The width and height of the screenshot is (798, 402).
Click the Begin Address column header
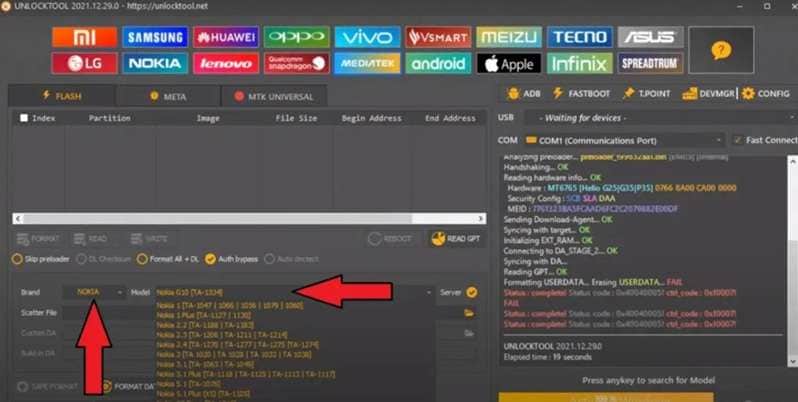(372, 118)
